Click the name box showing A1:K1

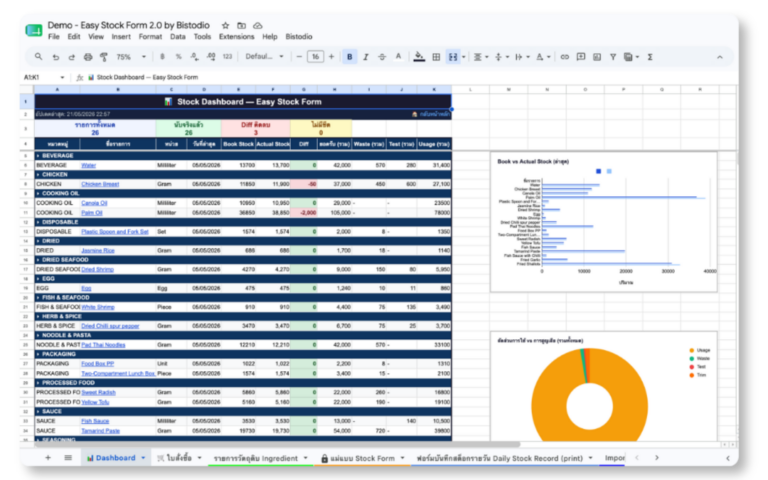tap(44, 77)
